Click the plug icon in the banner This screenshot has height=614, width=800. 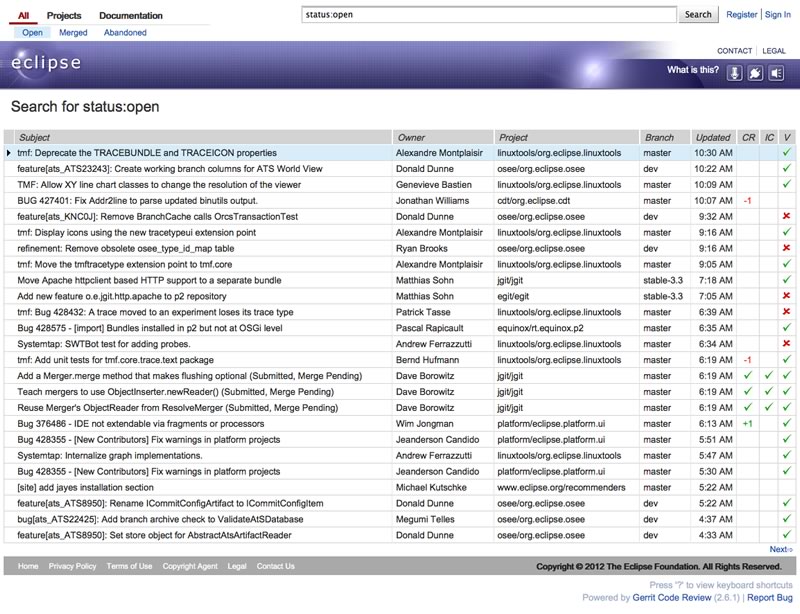click(x=756, y=72)
